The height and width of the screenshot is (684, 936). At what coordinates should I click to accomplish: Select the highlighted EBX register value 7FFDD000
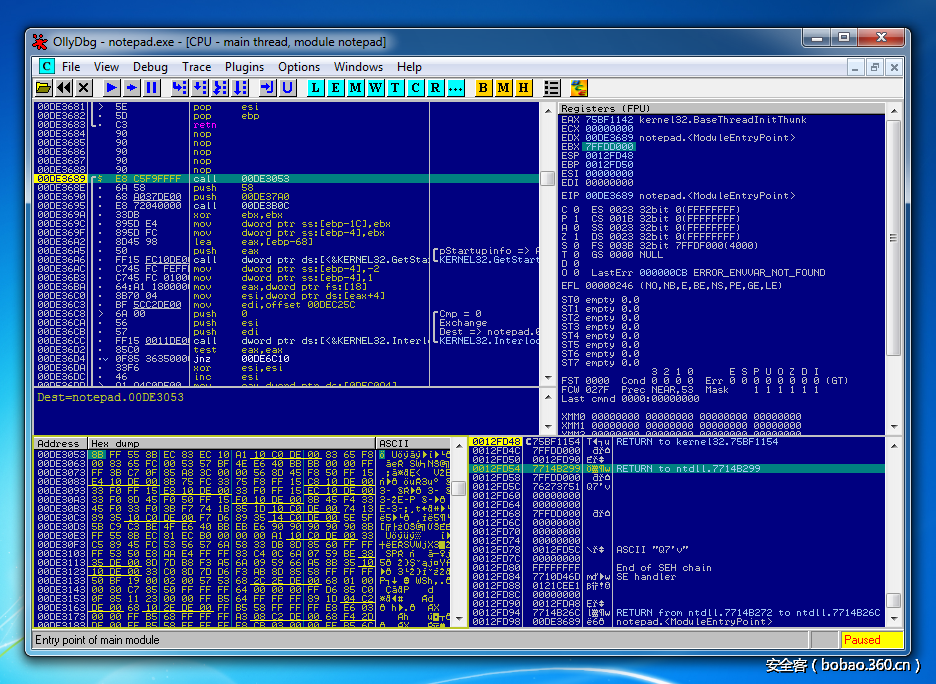pyautogui.click(x=607, y=147)
